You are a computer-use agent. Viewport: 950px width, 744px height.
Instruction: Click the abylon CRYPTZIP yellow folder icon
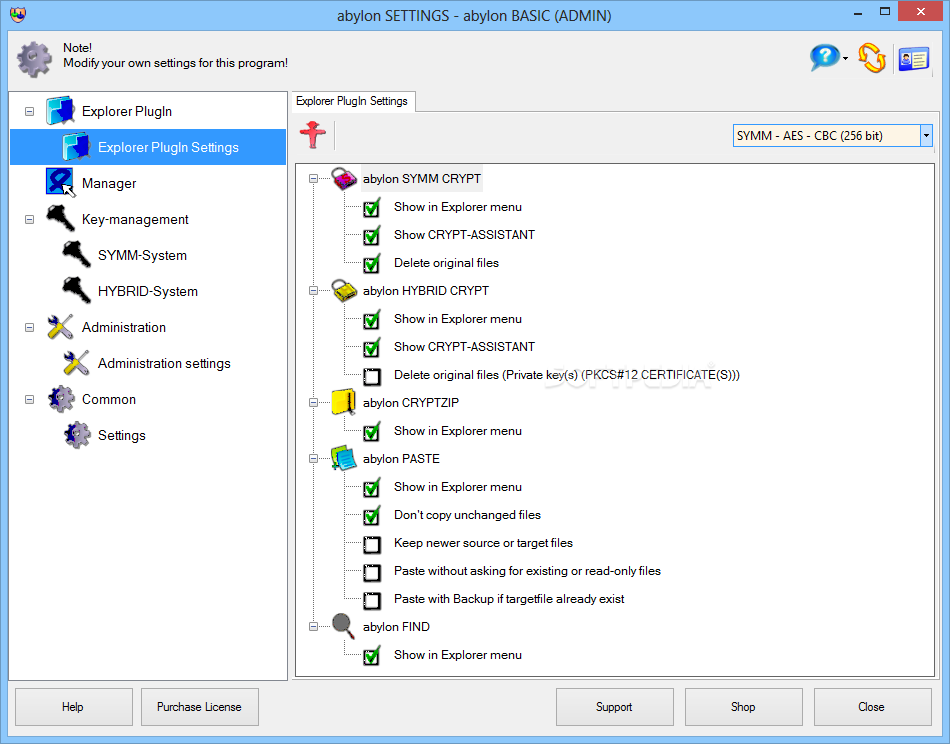click(x=343, y=402)
